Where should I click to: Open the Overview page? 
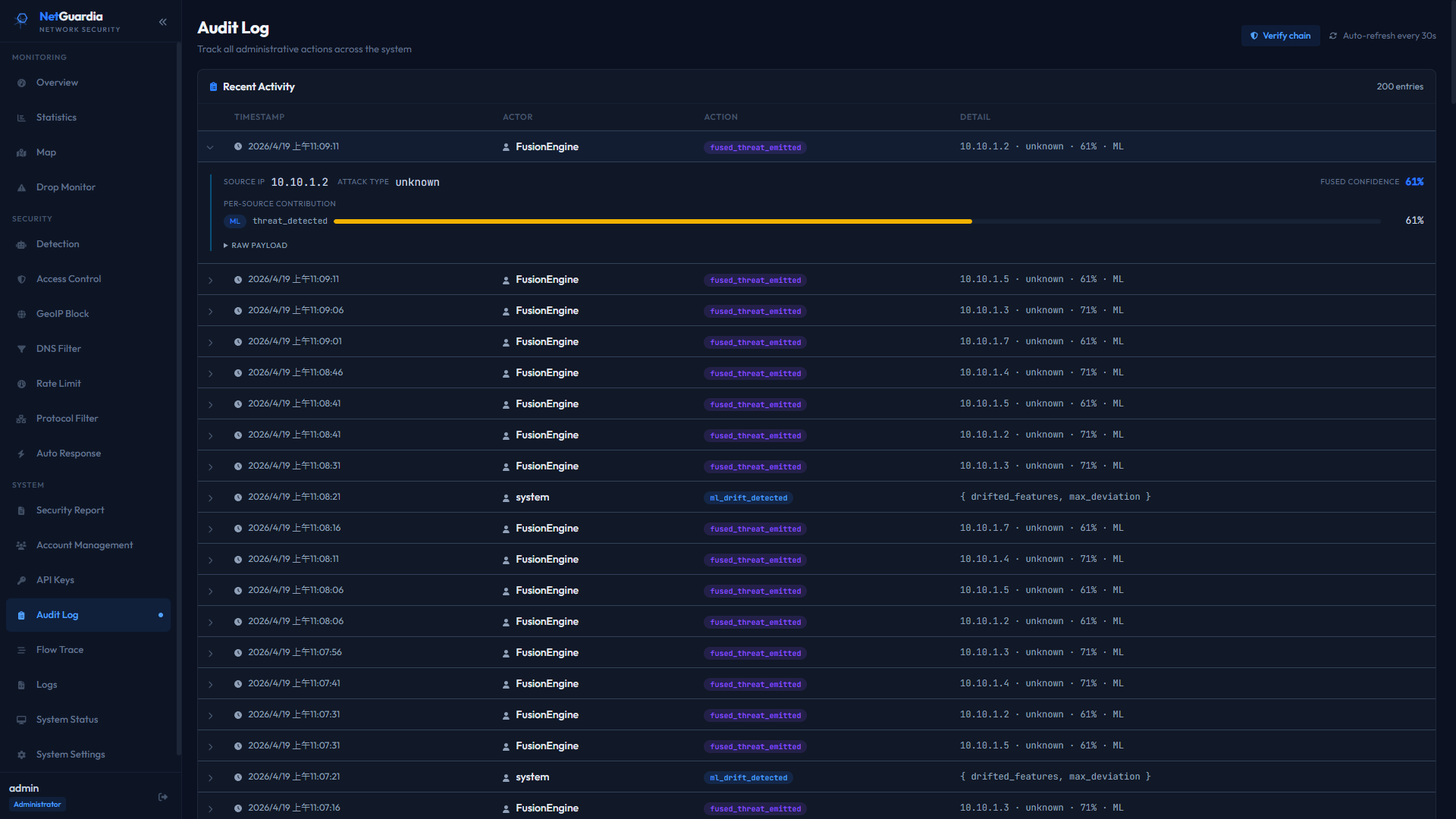88,83
